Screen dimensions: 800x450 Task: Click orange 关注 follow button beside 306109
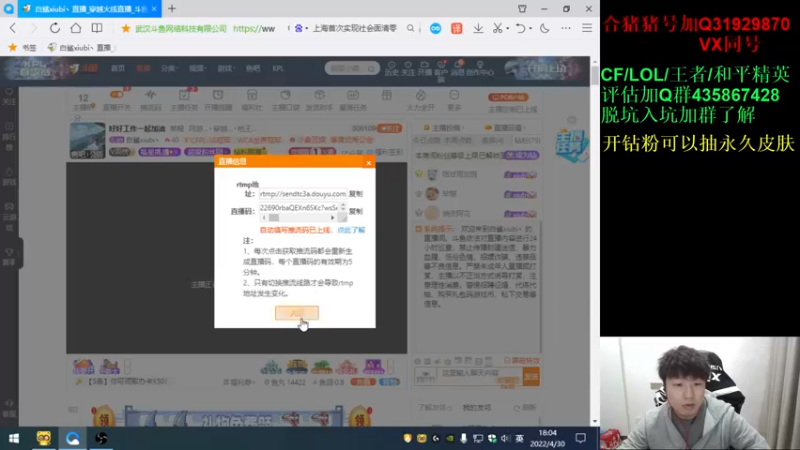click(390, 129)
